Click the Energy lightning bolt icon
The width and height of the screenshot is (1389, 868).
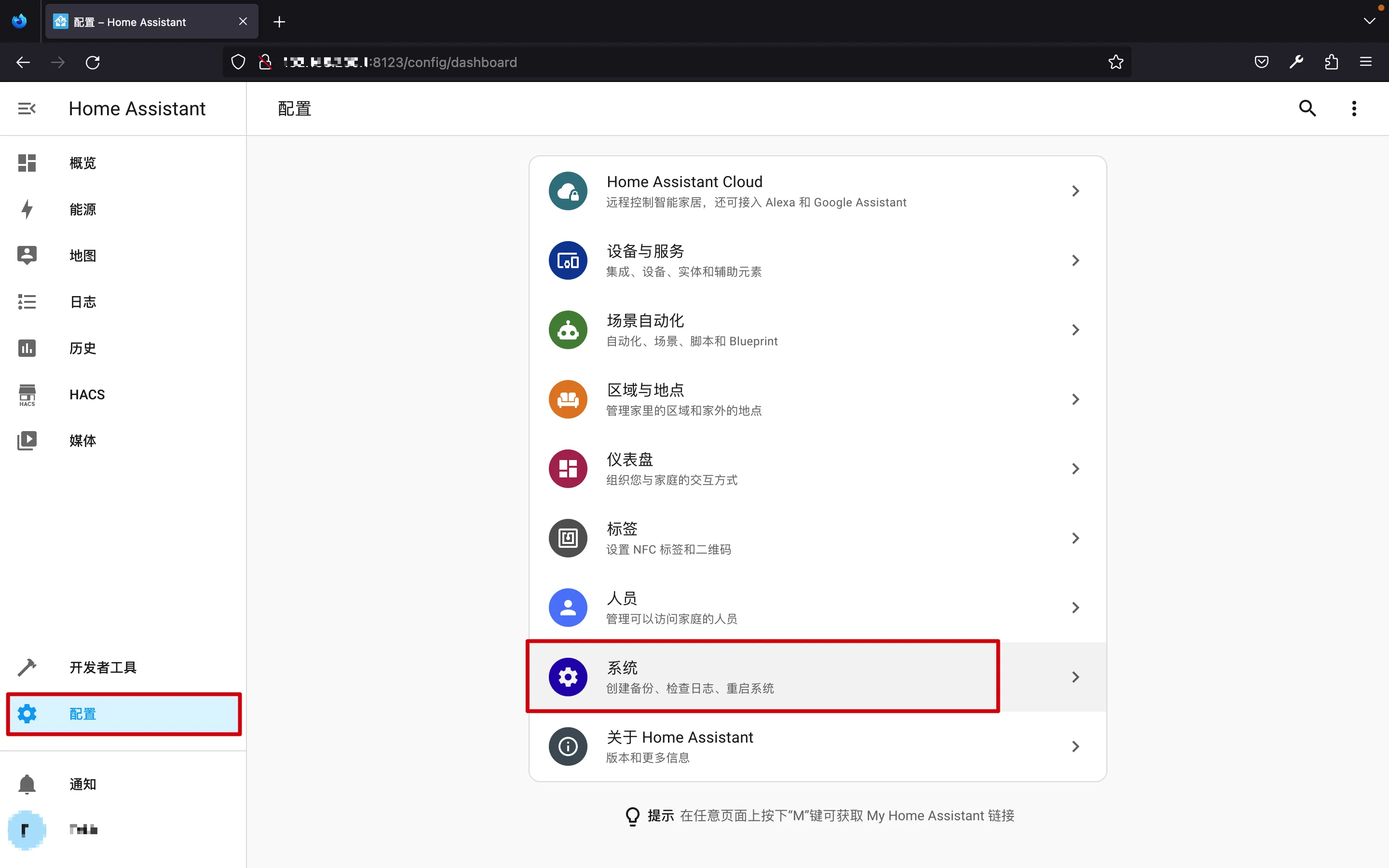27,210
